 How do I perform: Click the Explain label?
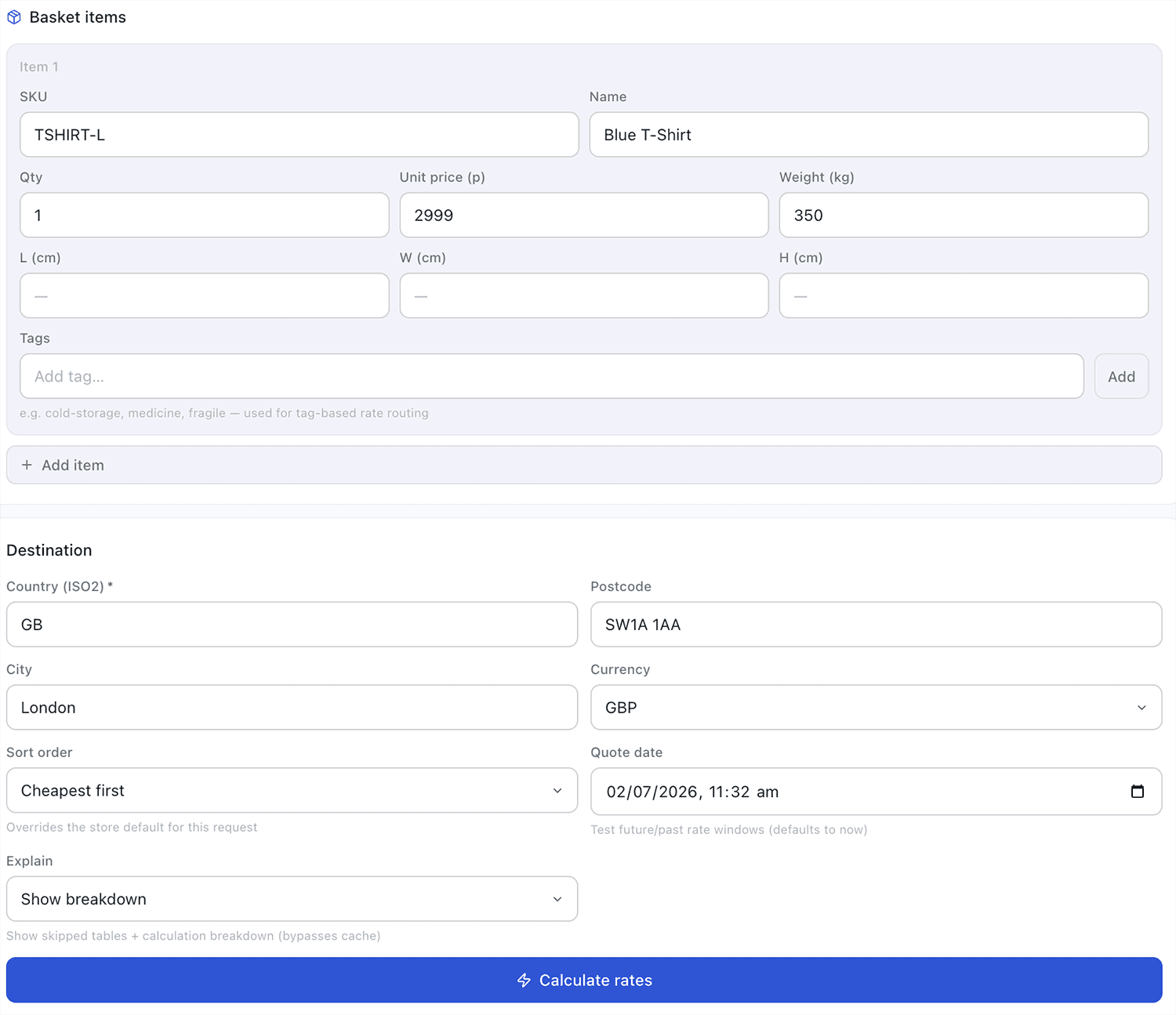tap(30, 861)
